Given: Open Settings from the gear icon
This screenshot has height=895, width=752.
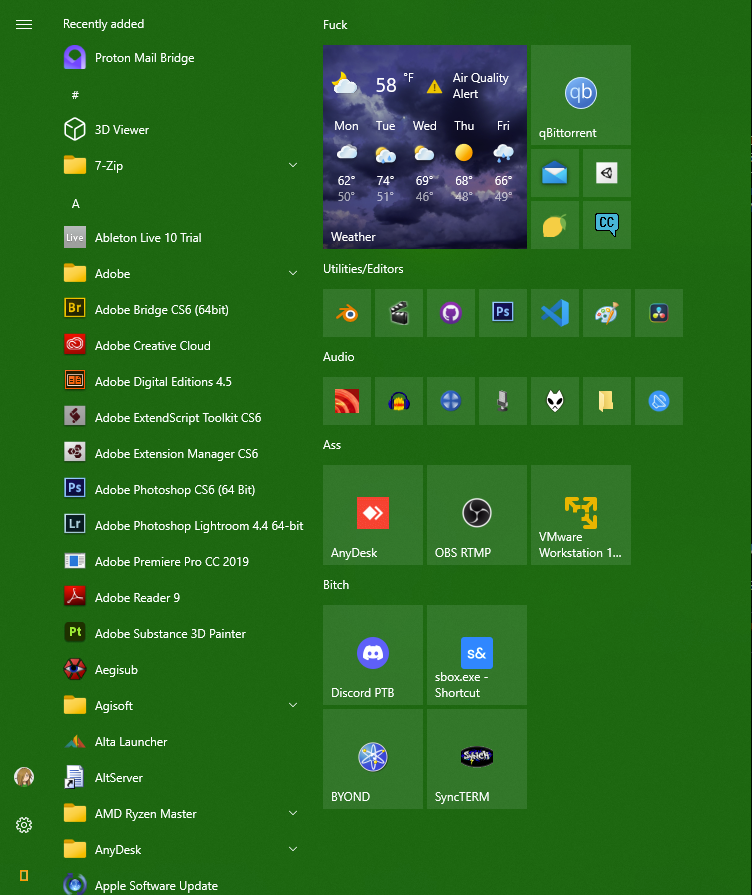Looking at the screenshot, I should (24, 825).
